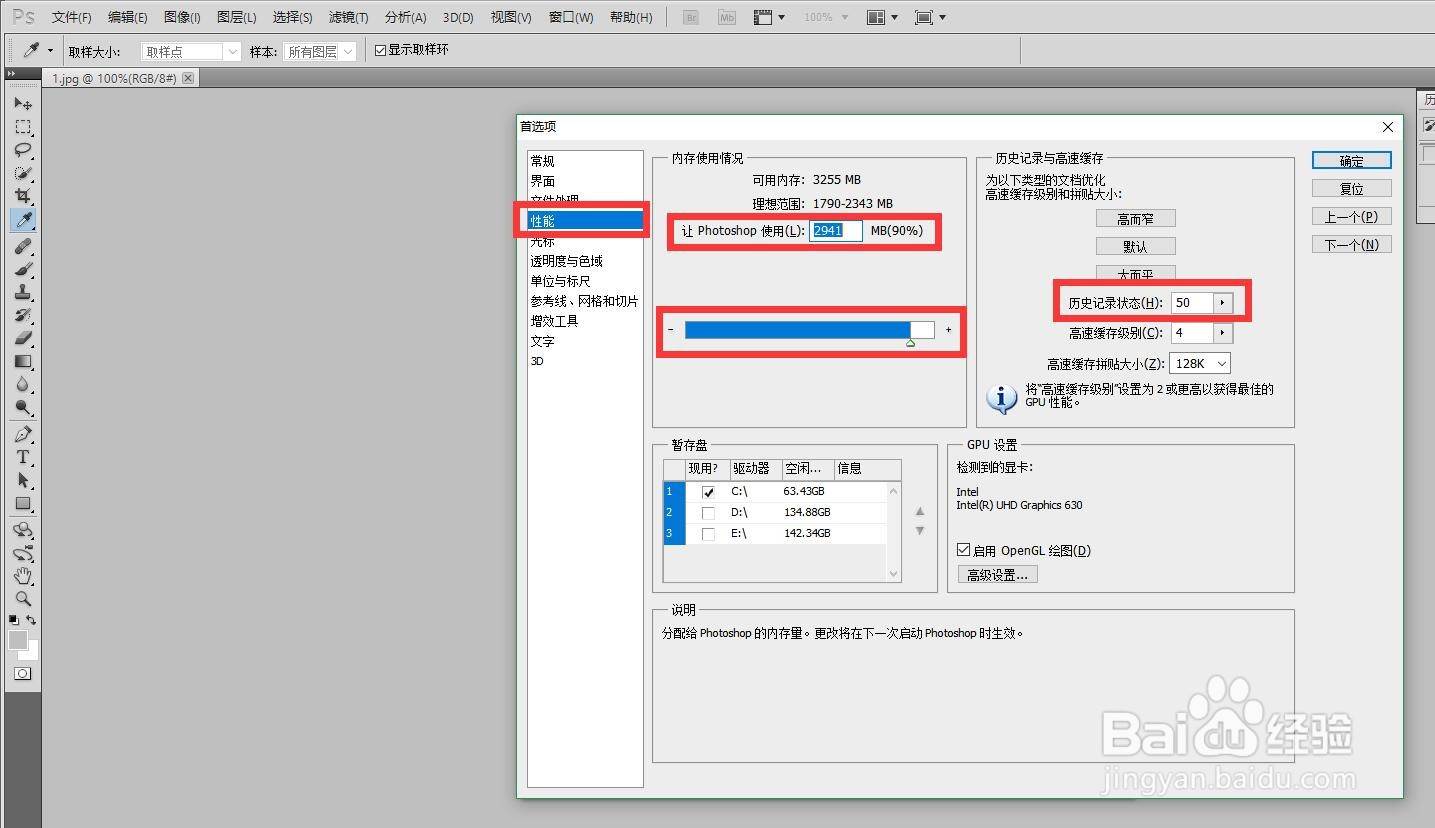Click the 复位 reset button
This screenshot has height=828, width=1435.
click(1352, 188)
